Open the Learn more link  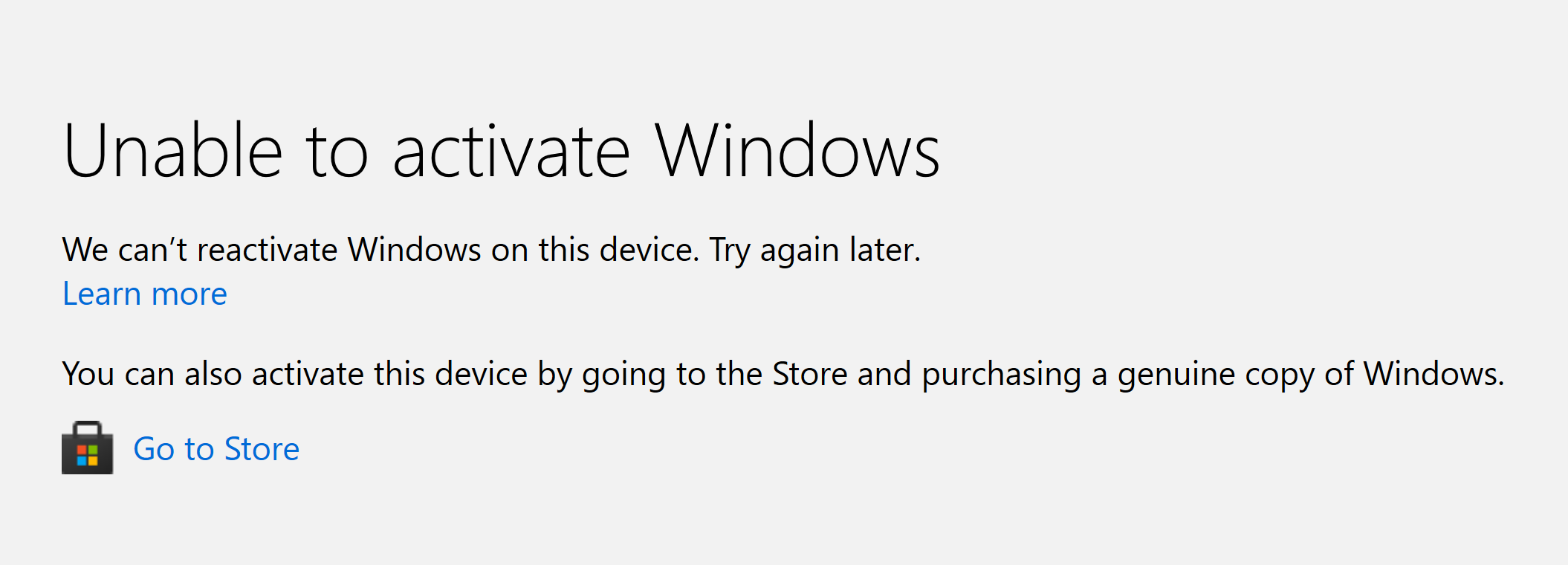pos(145,294)
